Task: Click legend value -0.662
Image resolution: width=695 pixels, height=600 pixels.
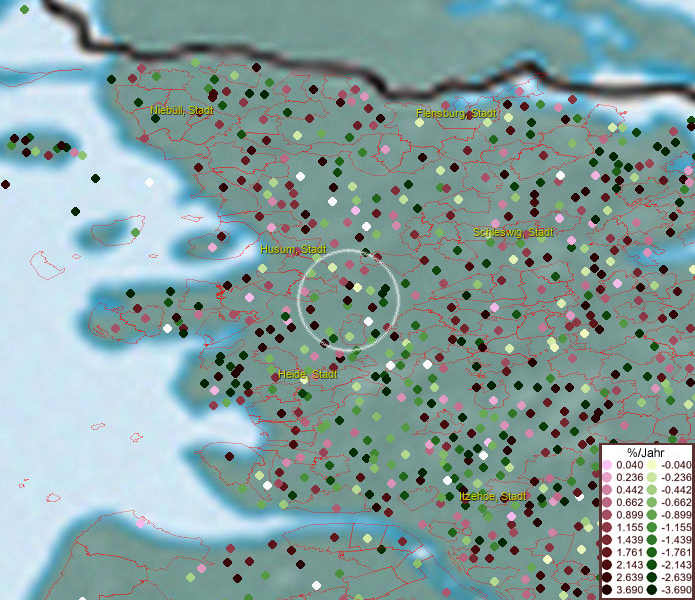Action: [676, 503]
